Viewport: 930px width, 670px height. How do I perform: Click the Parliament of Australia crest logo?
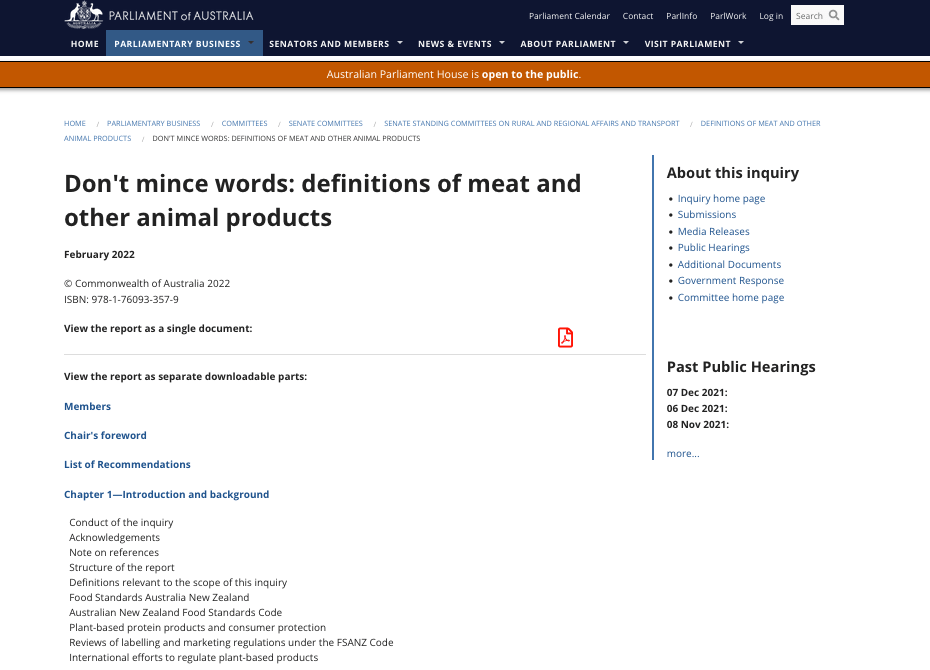pyautogui.click(x=84, y=15)
